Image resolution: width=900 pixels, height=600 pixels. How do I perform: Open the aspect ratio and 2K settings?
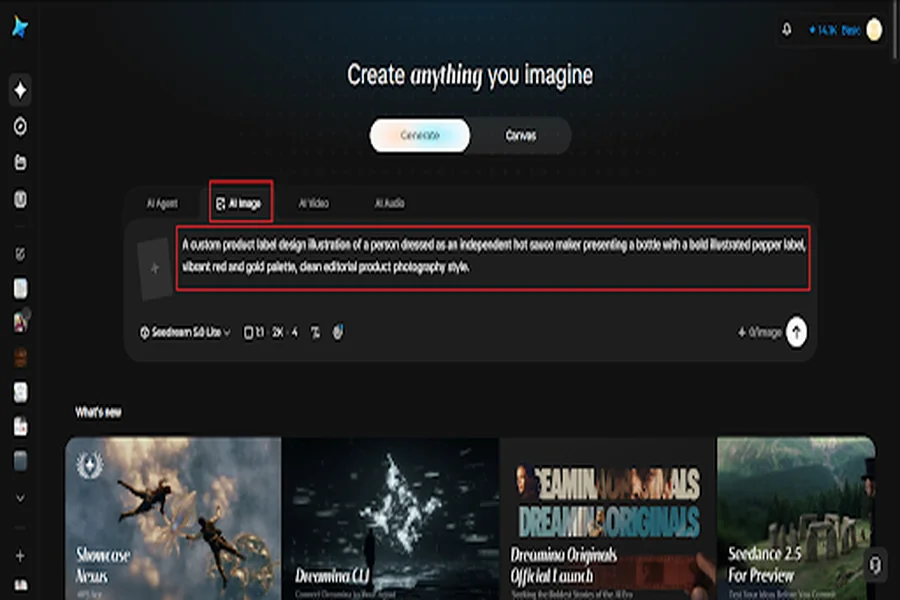point(271,332)
